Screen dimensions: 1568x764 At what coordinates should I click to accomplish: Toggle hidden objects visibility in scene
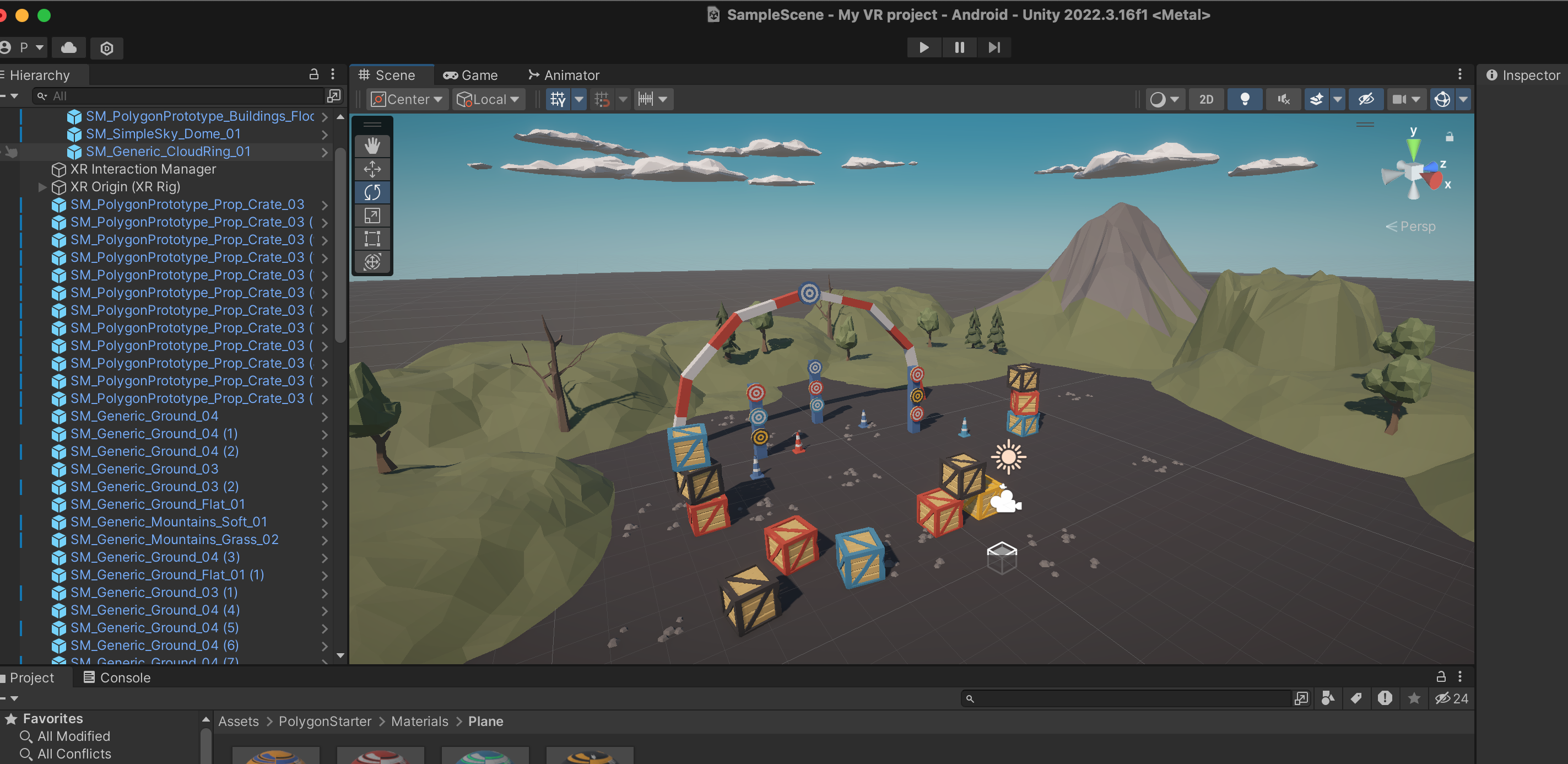[1366, 99]
